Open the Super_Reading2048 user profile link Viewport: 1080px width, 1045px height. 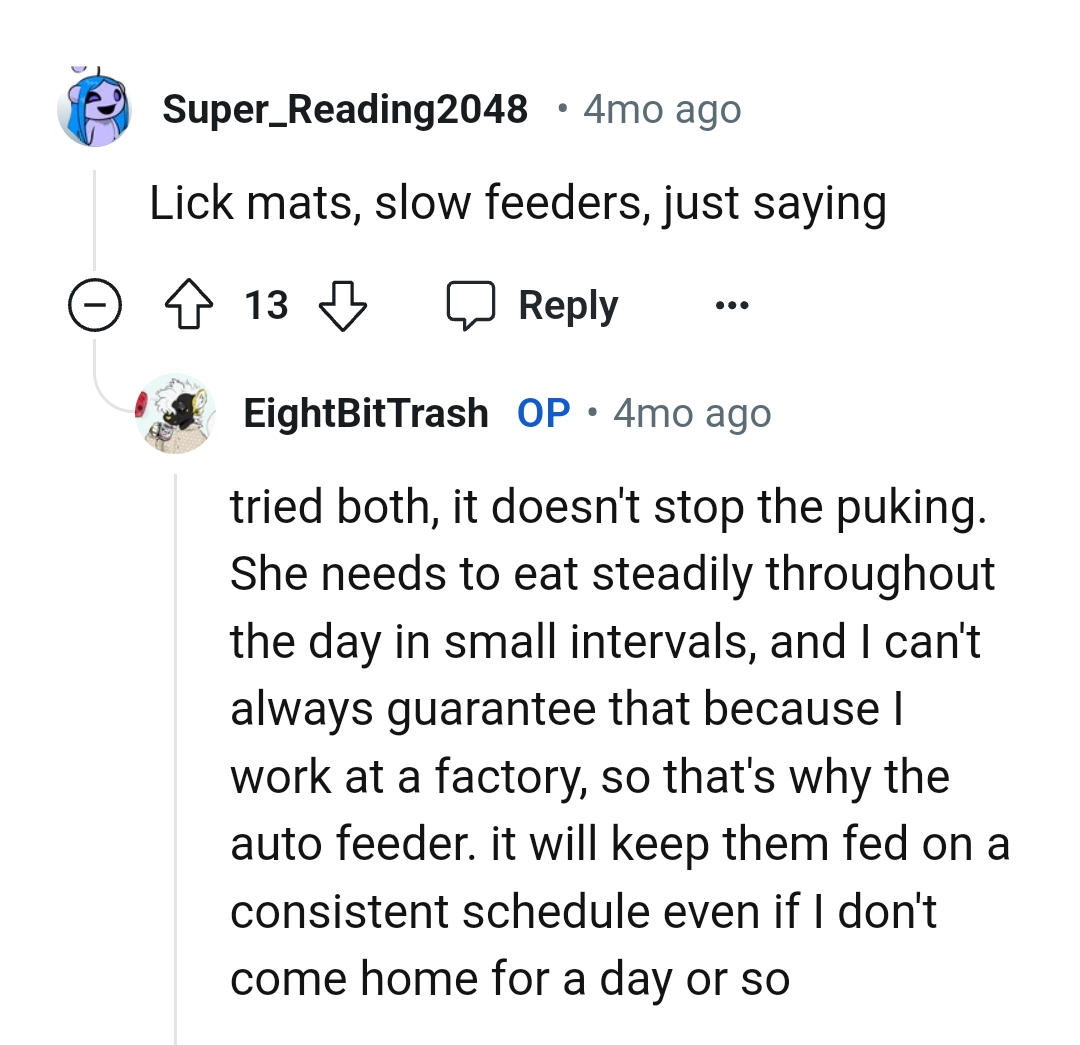[x=345, y=108]
